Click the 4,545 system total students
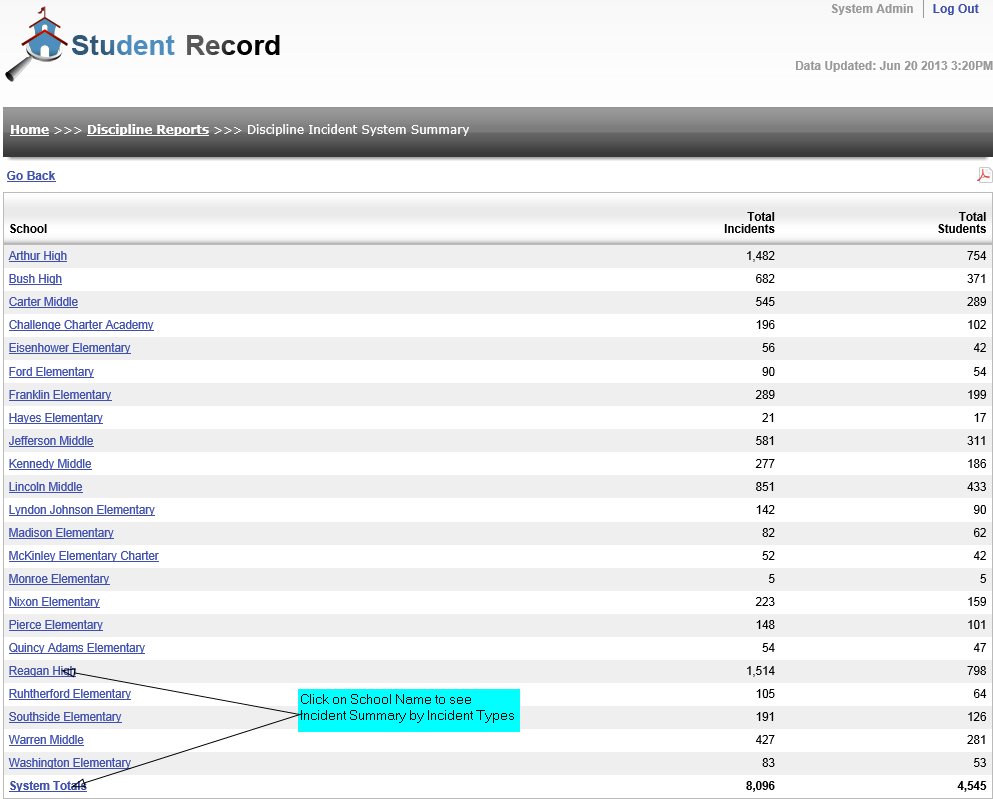This screenshot has width=993, height=799. (x=971, y=786)
